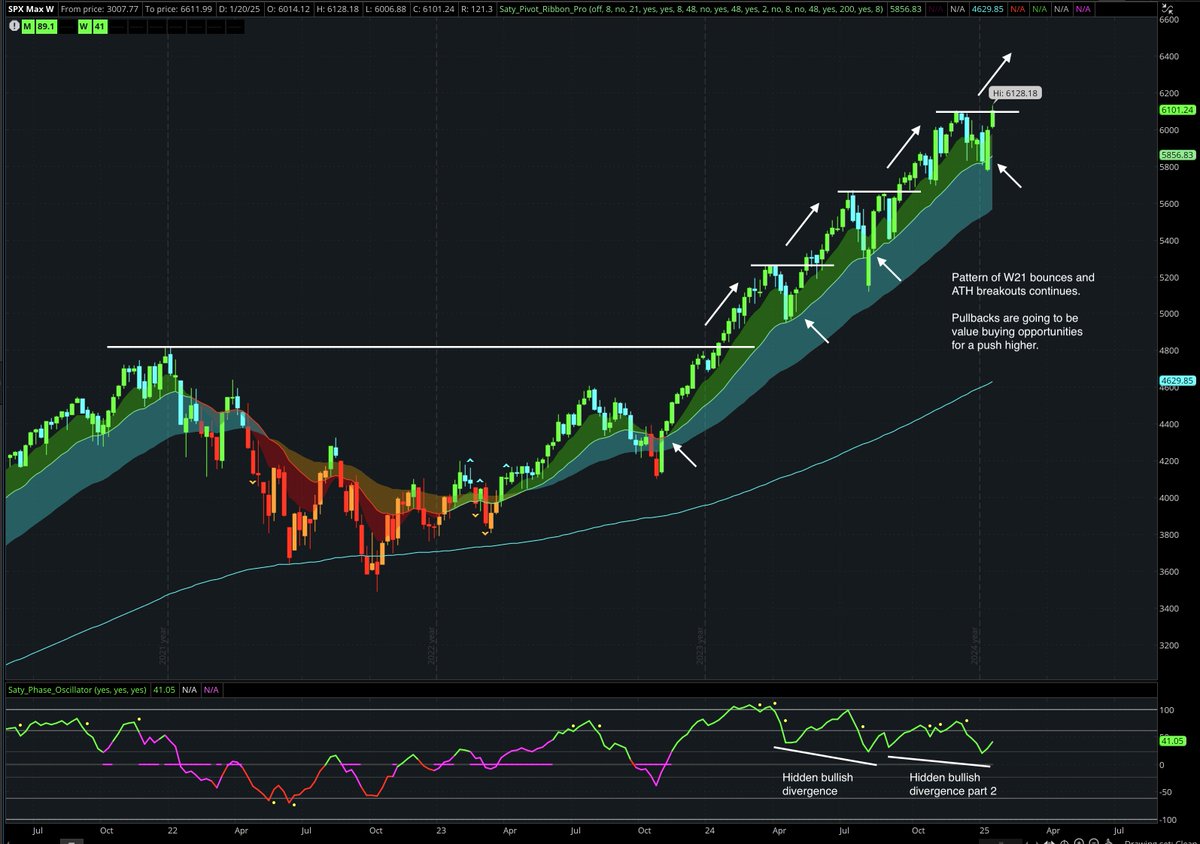Click the 41 weekly value box
This screenshot has height=844, width=1200.
click(100, 24)
